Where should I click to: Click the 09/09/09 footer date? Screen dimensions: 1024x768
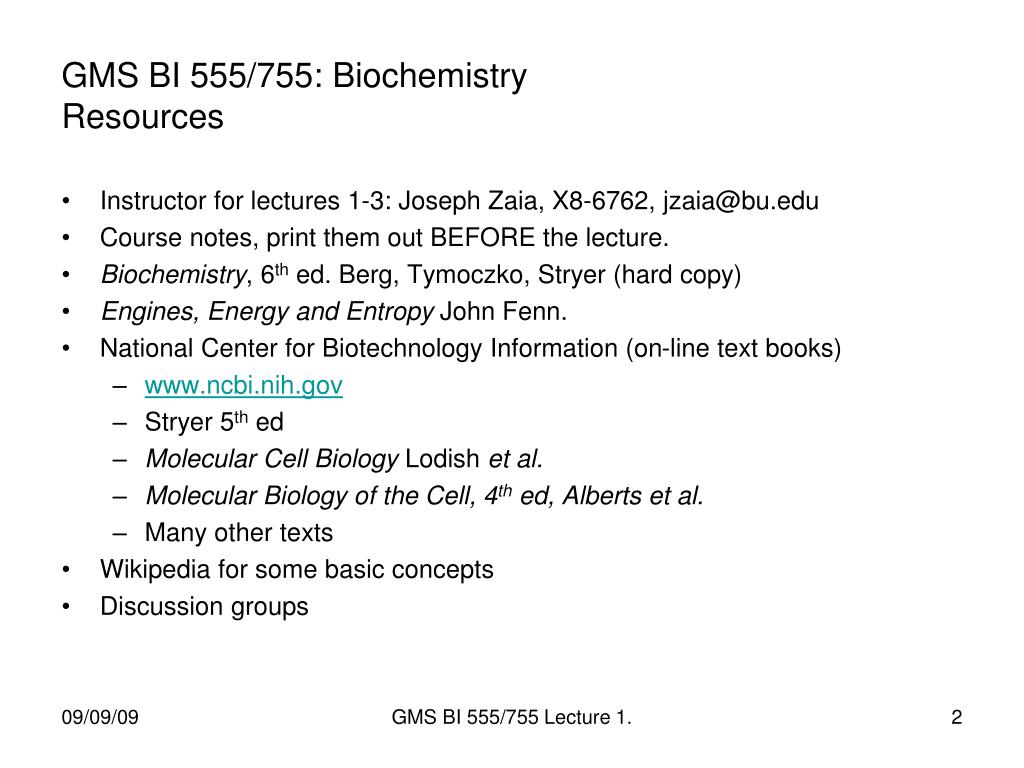pyautogui.click(x=100, y=717)
